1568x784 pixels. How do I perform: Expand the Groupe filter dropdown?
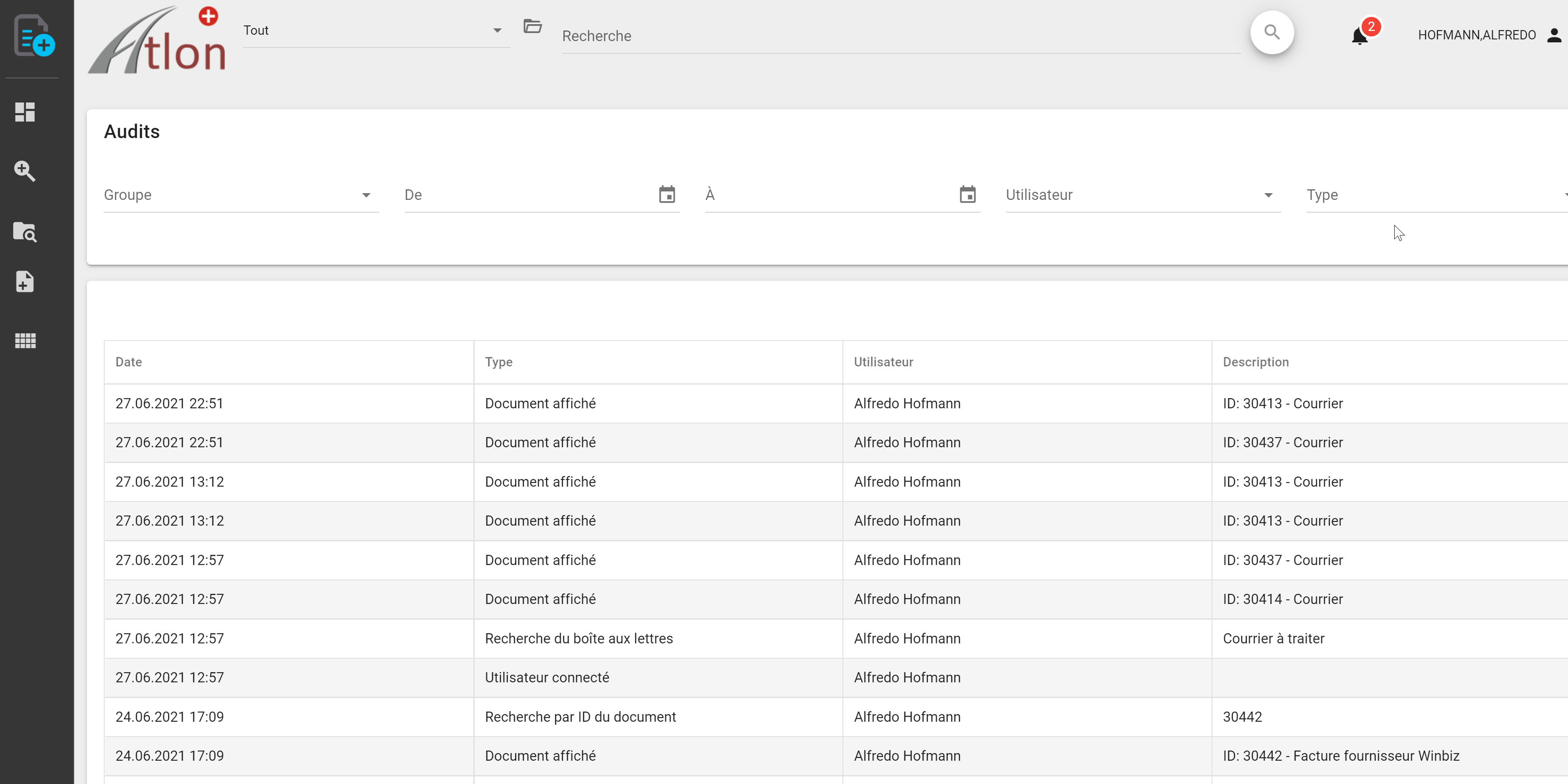click(x=241, y=195)
